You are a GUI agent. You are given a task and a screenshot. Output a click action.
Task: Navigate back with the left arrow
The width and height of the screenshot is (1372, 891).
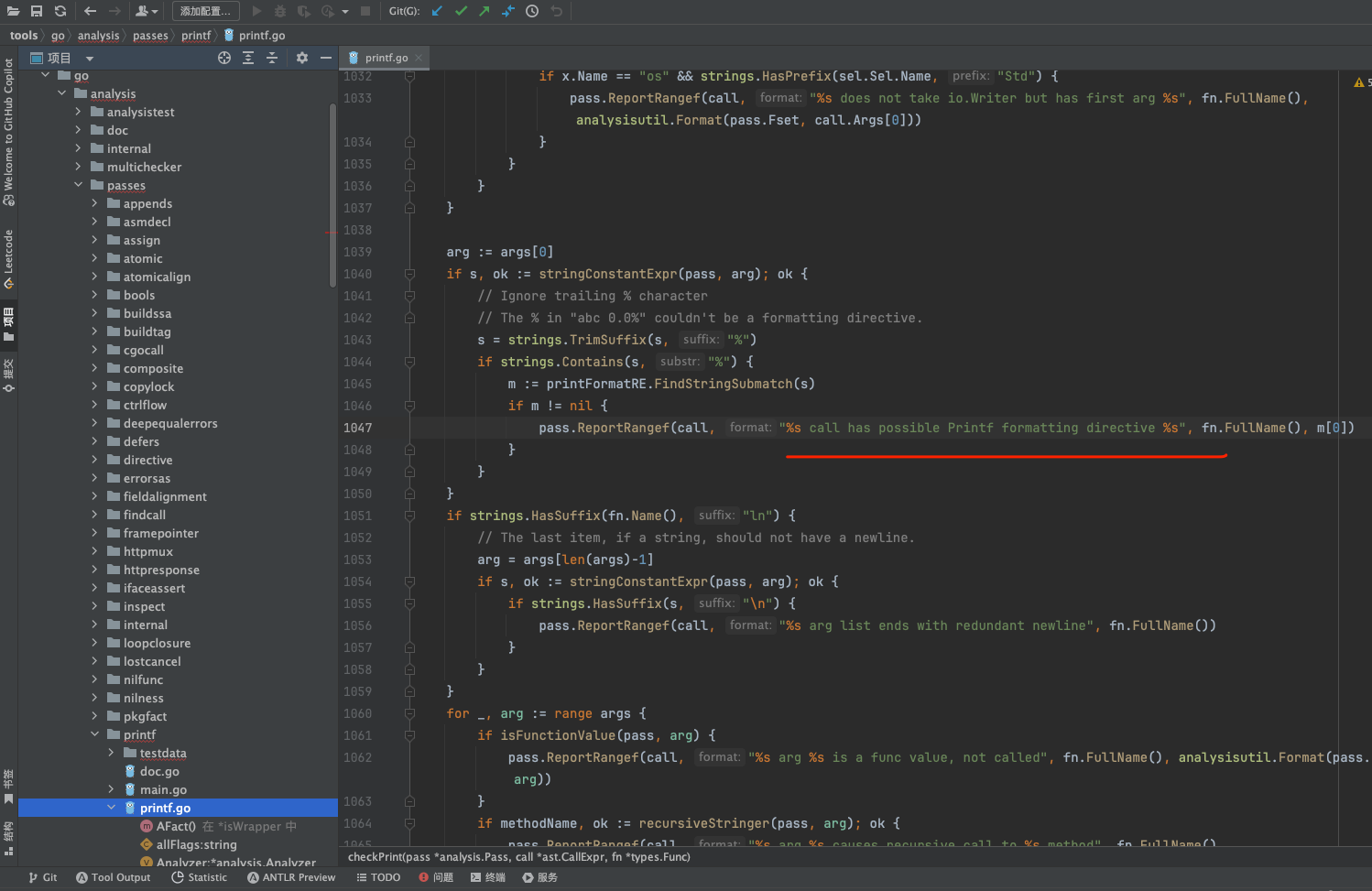click(x=90, y=11)
